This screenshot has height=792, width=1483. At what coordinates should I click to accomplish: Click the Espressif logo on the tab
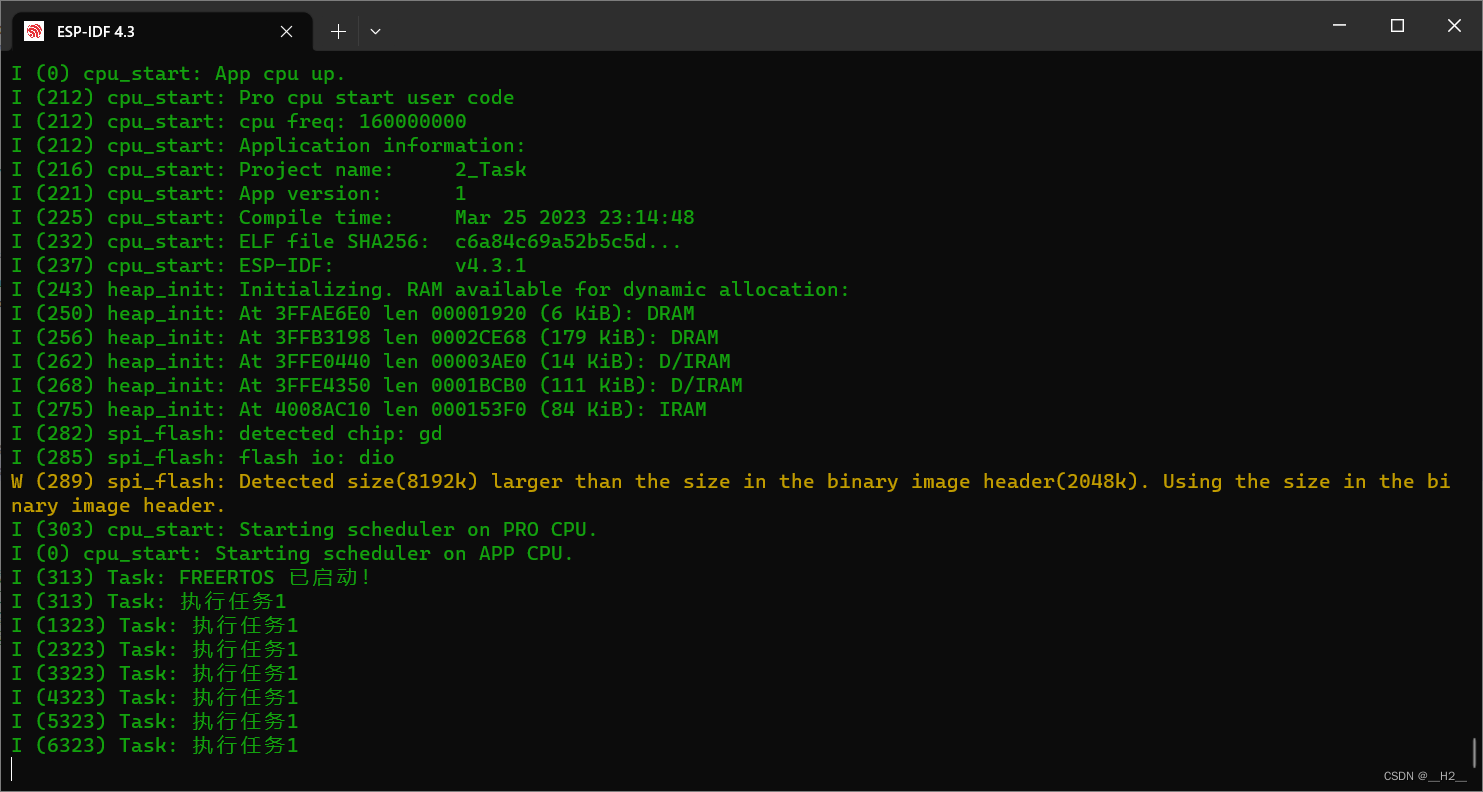click(x=34, y=31)
